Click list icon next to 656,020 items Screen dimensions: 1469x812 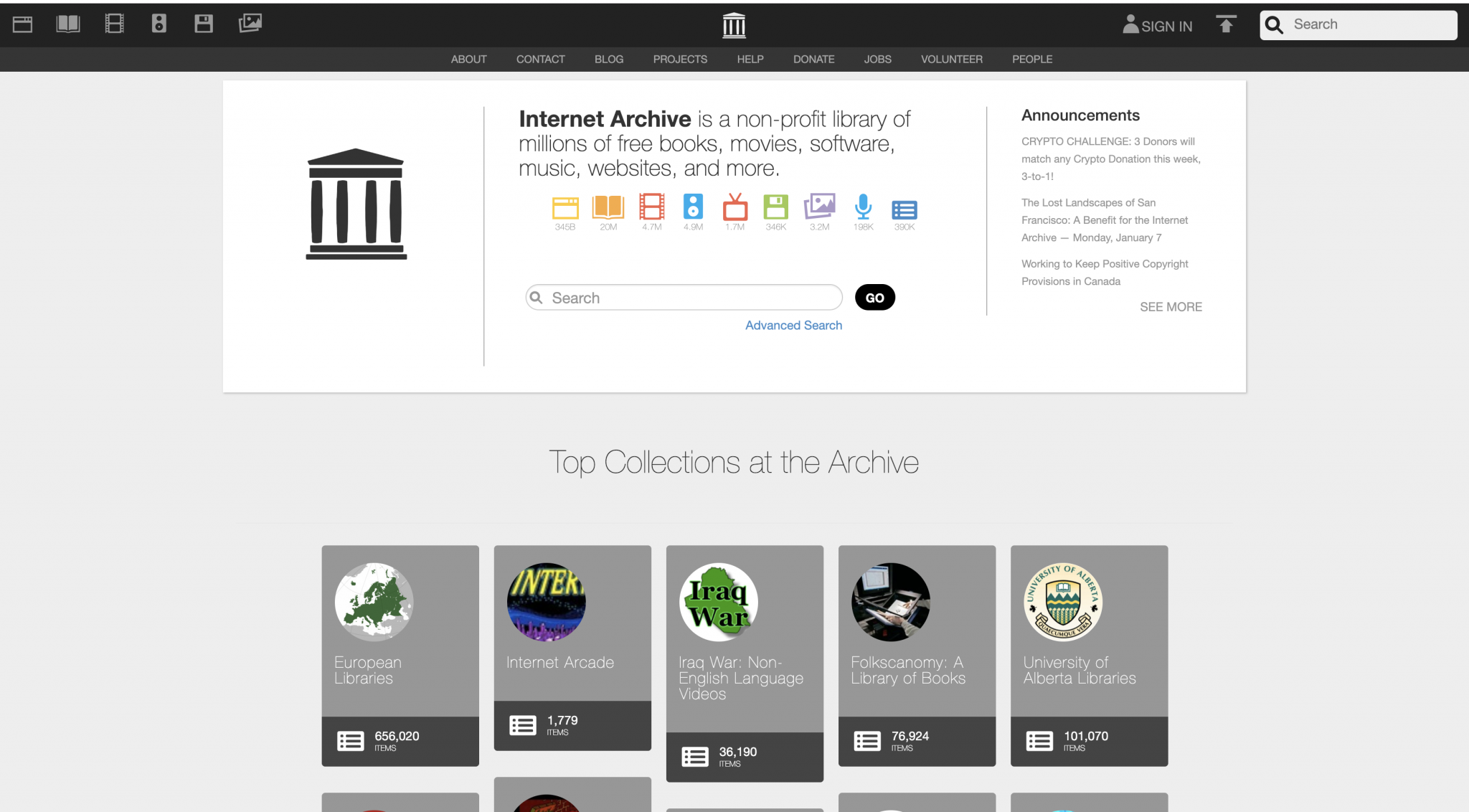pos(351,741)
